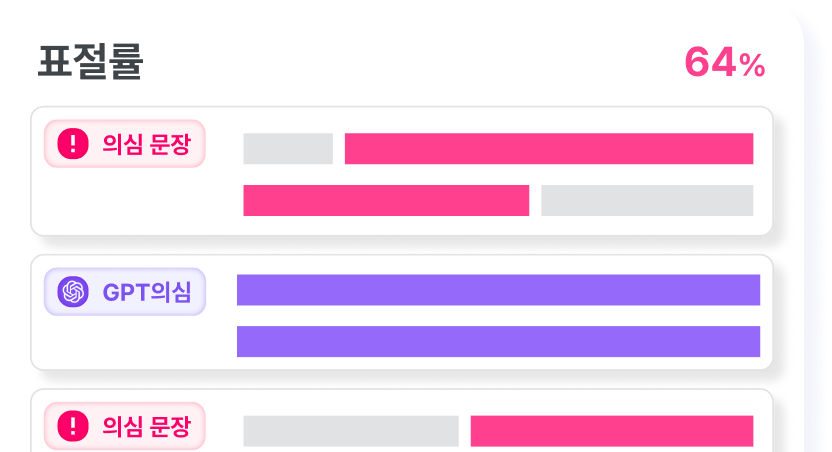Select the pink bar in the top card's second row
Image resolution: width=832 pixels, height=452 pixels.
click(386, 200)
